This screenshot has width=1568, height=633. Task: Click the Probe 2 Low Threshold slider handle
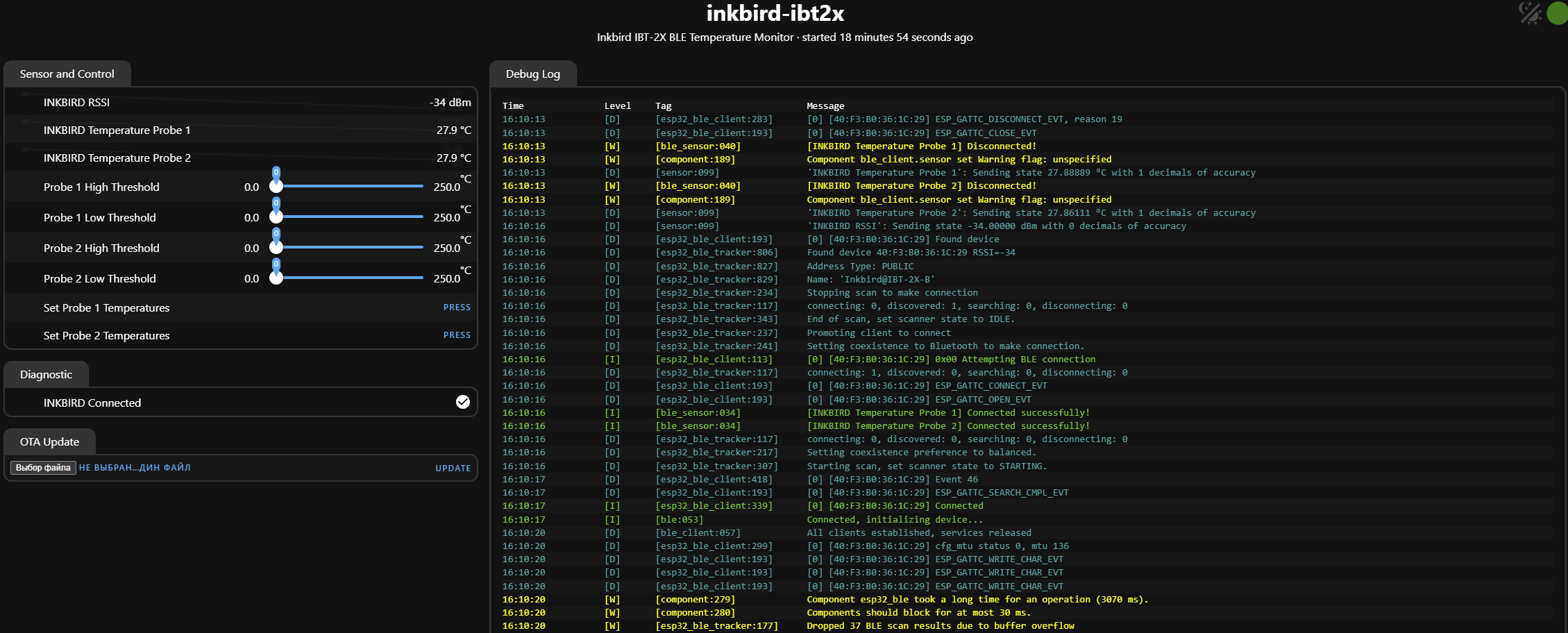(276, 278)
